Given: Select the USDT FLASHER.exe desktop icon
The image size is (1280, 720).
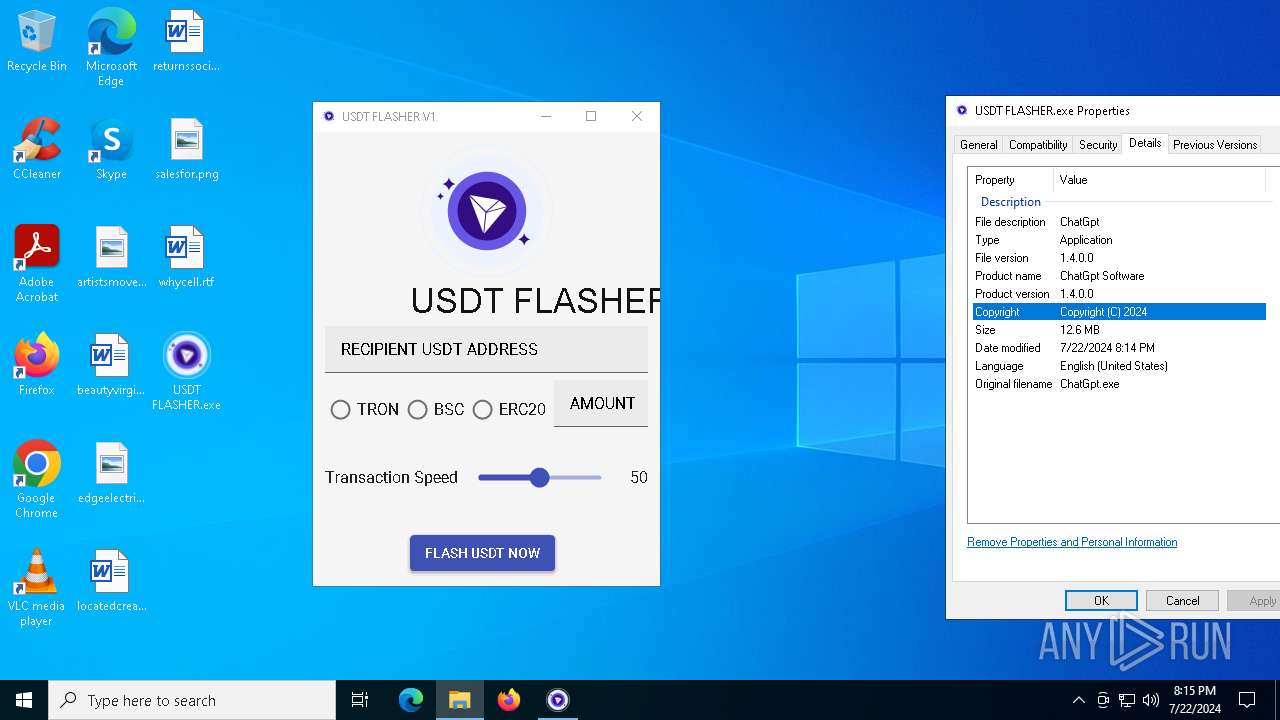Looking at the screenshot, I should coord(186,372).
